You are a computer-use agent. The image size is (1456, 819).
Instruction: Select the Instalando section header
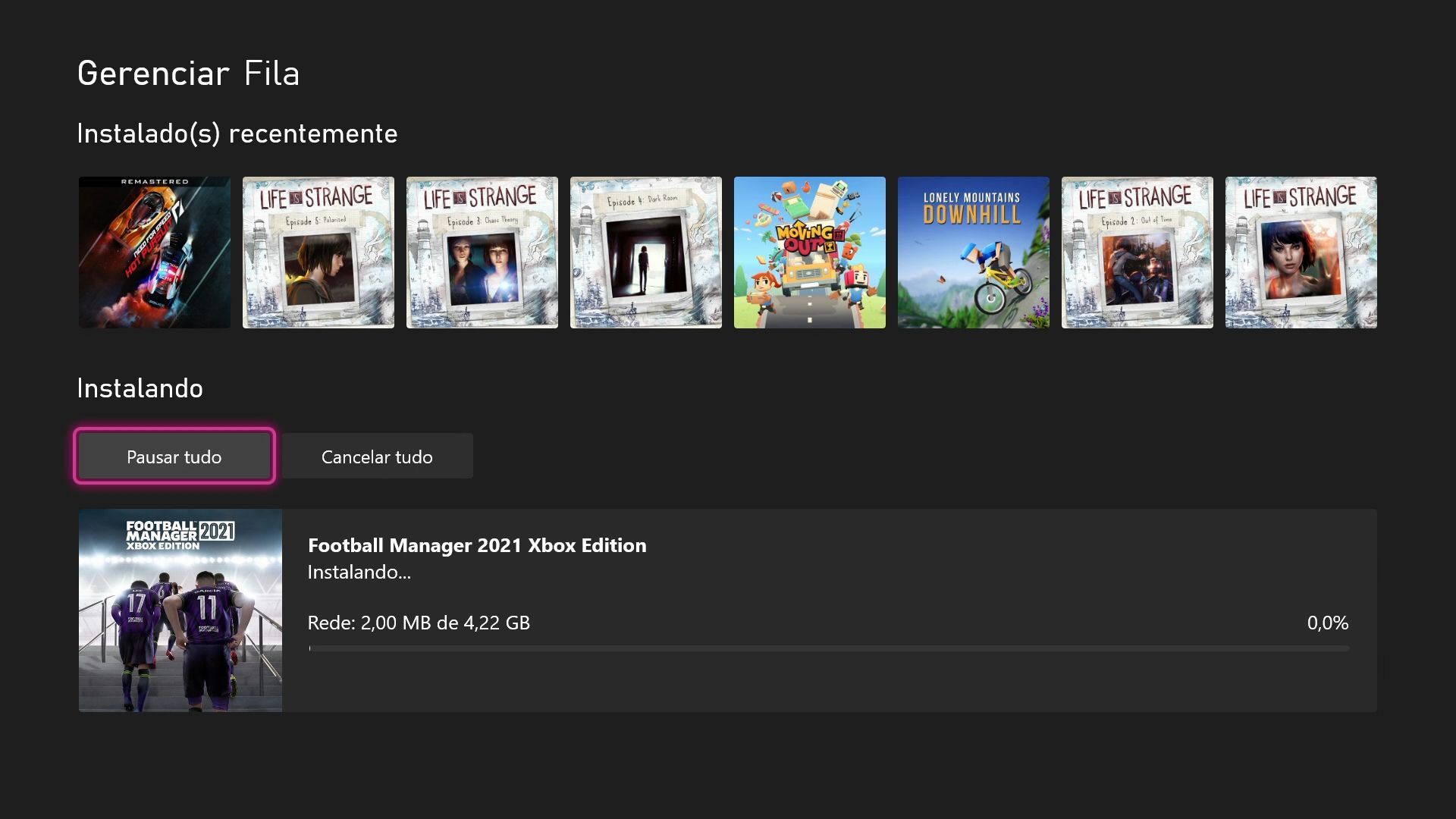[139, 388]
